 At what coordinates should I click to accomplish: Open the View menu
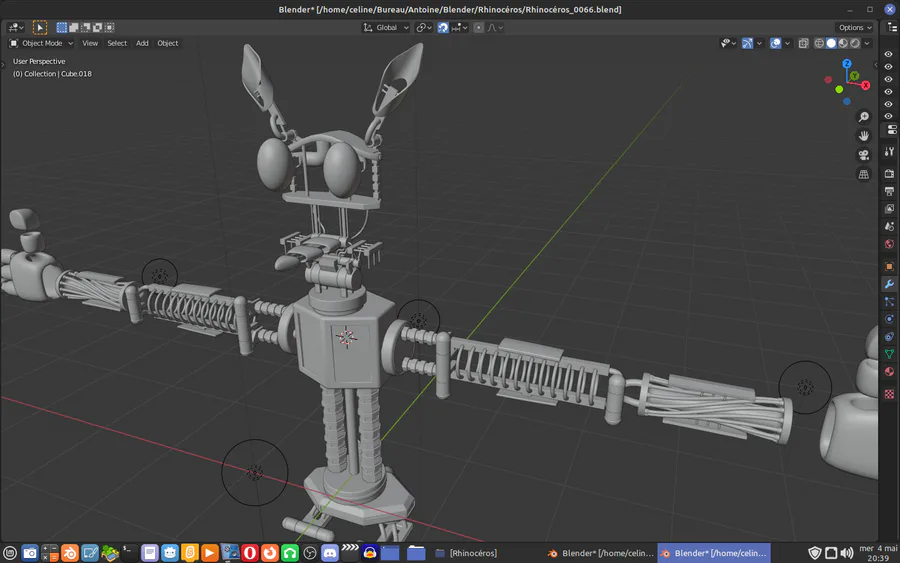click(x=90, y=43)
